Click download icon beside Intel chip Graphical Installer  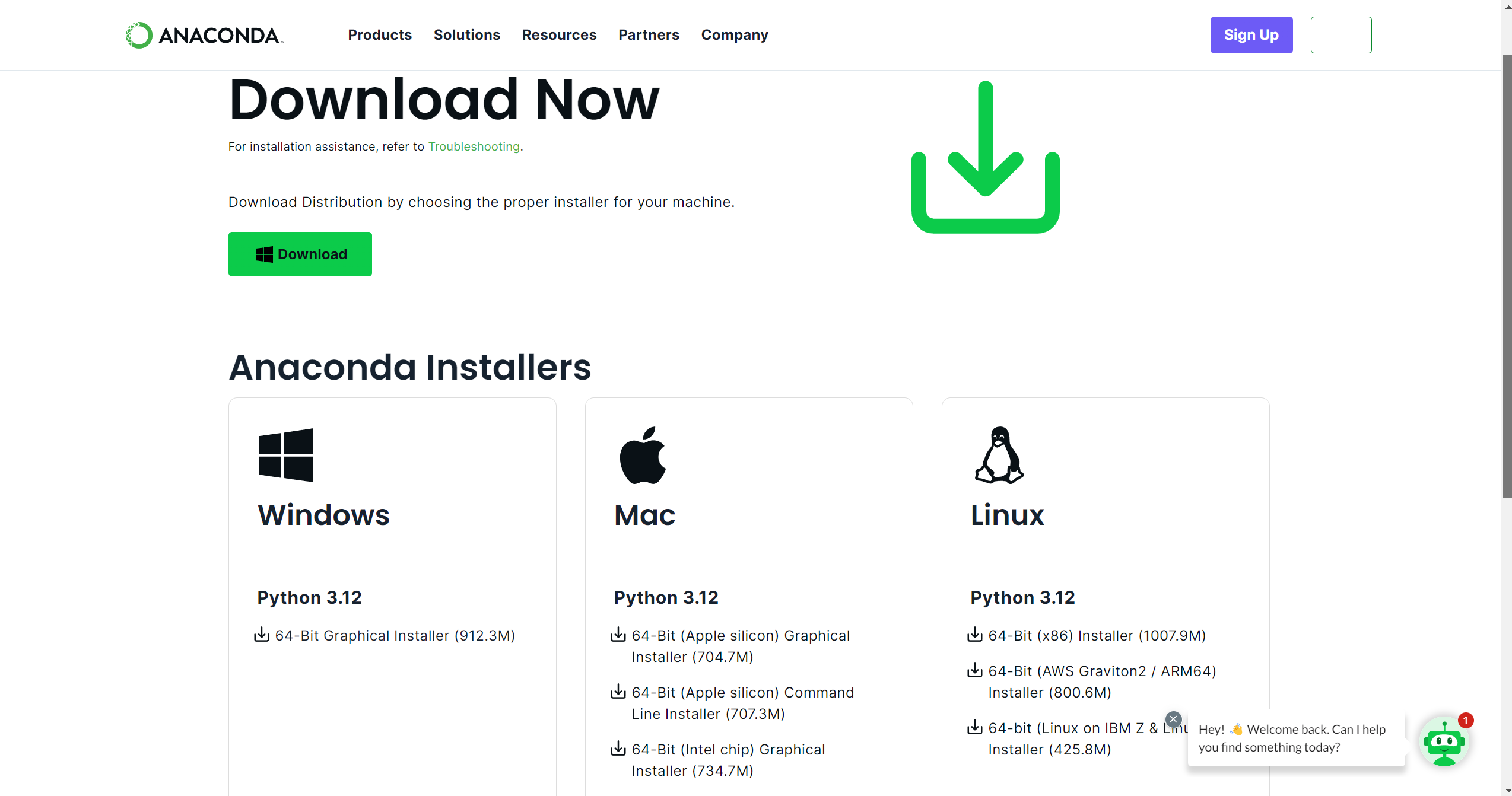pos(618,749)
